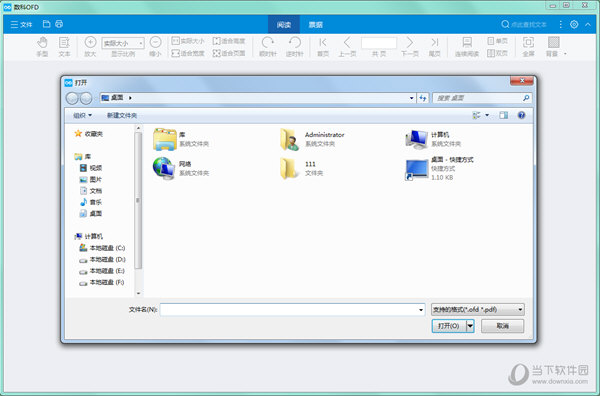Expand the filename history dropdown arrow

click(421, 310)
